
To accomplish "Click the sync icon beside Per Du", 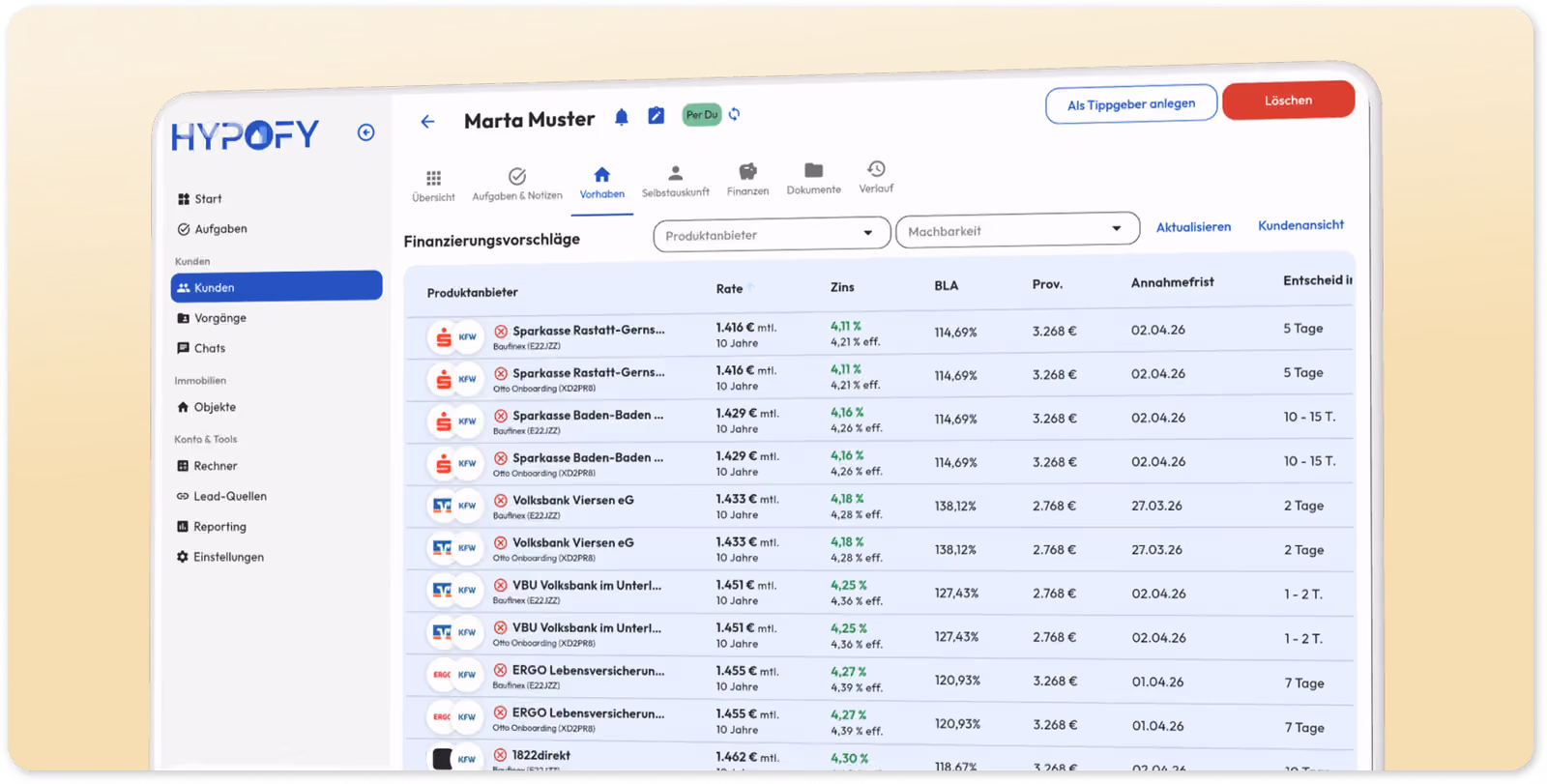I will pyautogui.click(x=735, y=114).
